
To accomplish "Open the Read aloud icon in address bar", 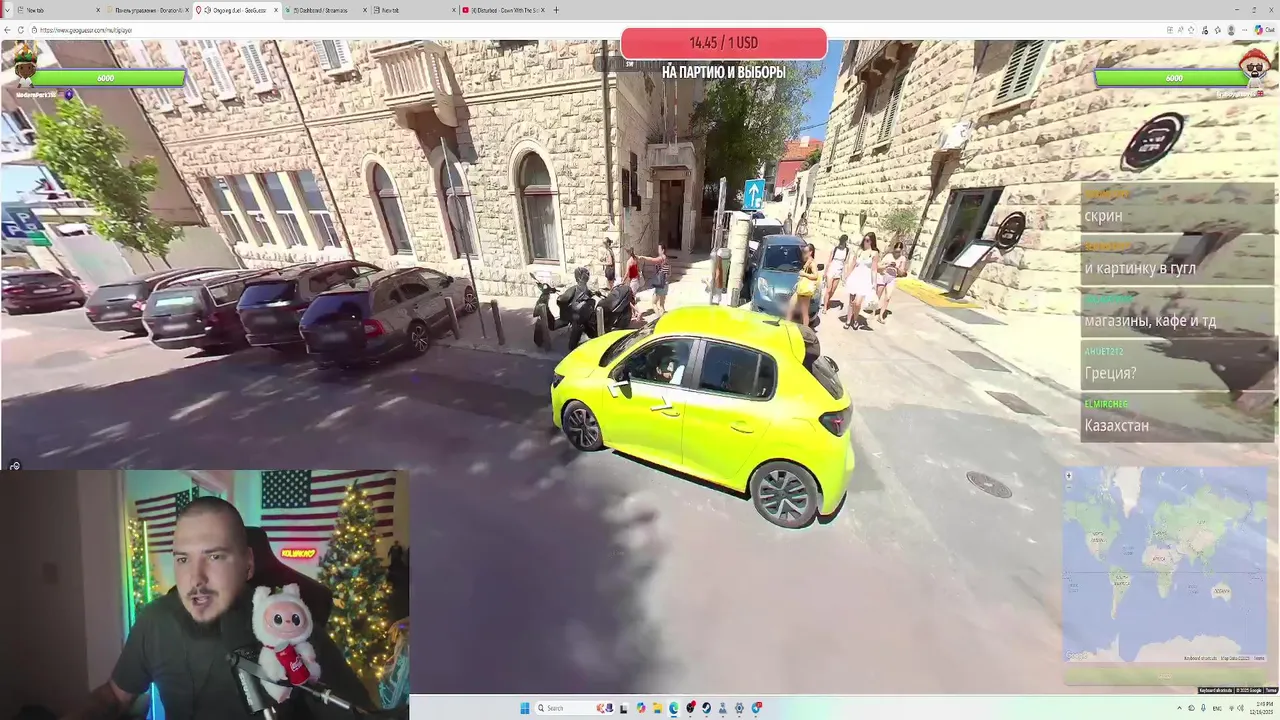I will tap(1180, 30).
